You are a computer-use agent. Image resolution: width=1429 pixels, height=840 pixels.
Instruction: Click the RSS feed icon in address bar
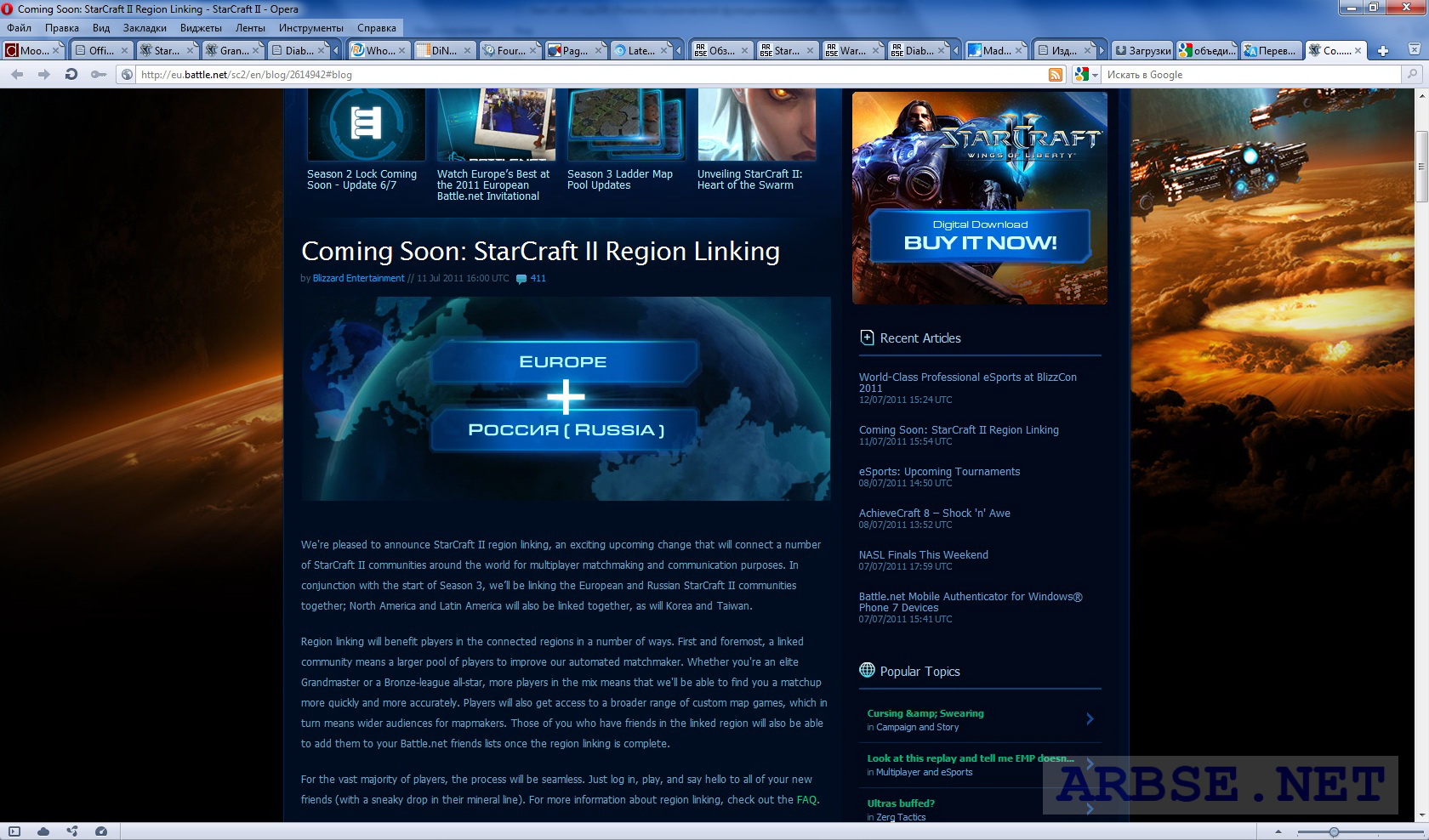1055,75
